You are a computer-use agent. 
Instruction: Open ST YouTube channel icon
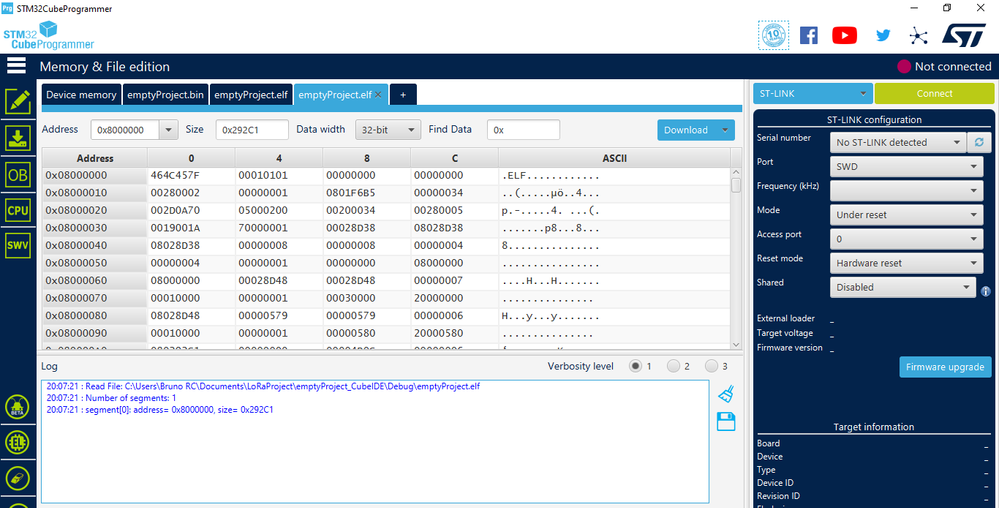pyautogui.click(x=844, y=35)
